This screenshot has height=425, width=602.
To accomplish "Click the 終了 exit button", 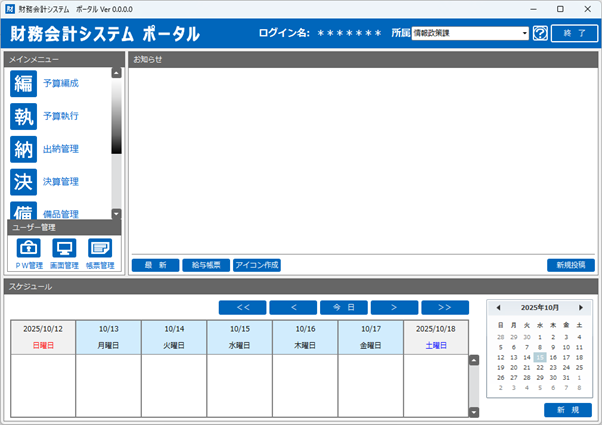I will [573, 33].
